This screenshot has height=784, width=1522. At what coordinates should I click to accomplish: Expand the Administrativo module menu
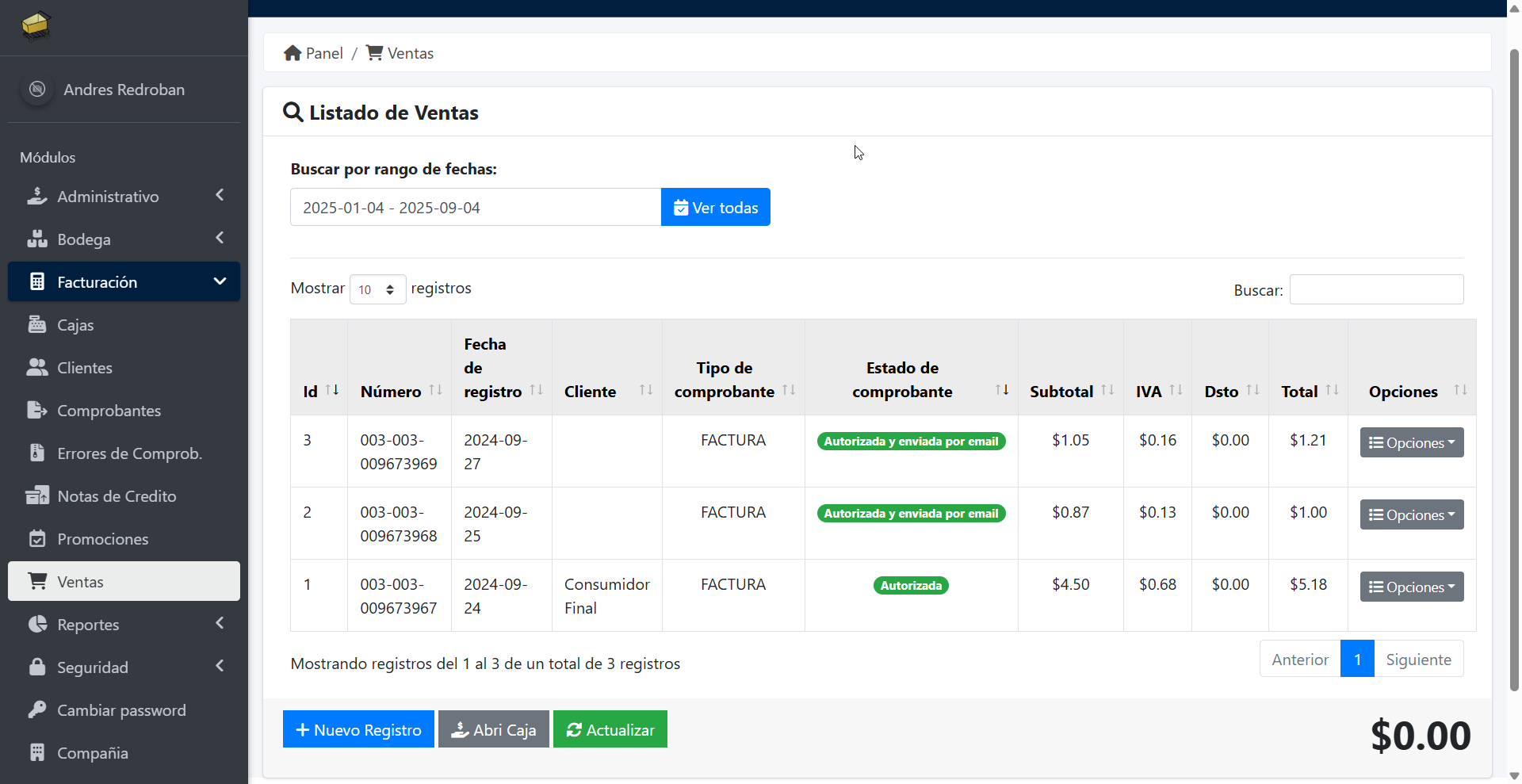coord(124,197)
